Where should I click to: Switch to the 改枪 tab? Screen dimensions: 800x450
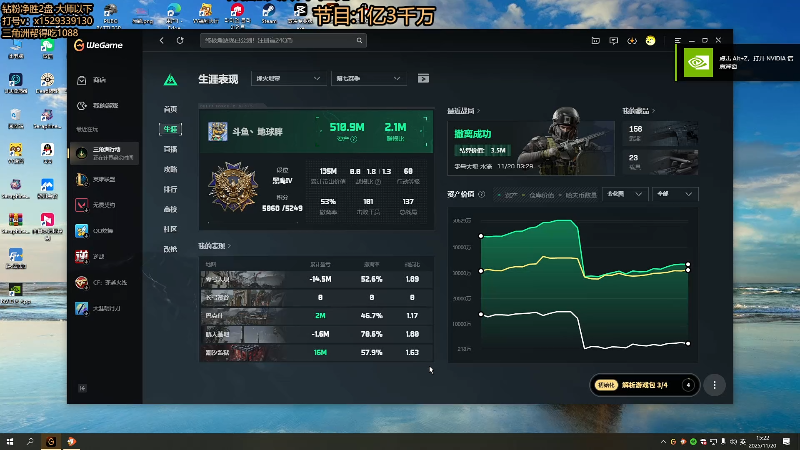[x=170, y=249]
